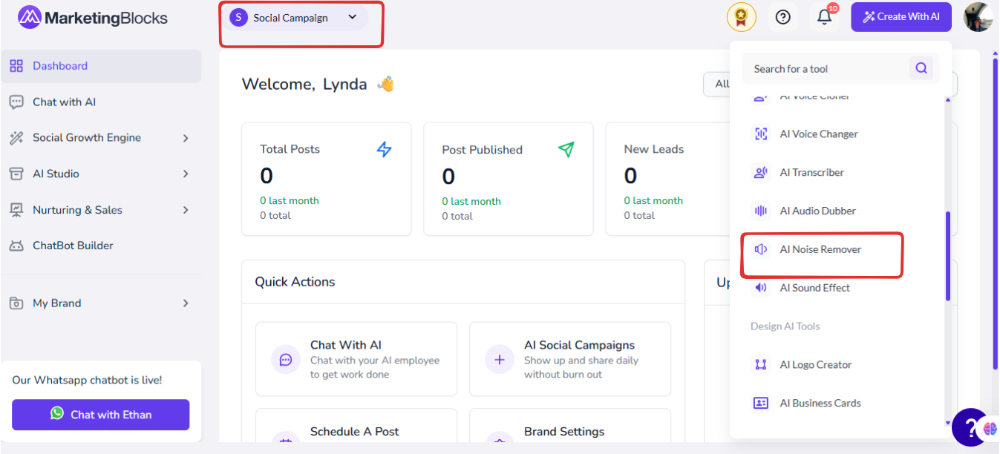Click the AI Noise Remover speaker icon
Viewport: 1000px width, 454px height.
[761, 249]
